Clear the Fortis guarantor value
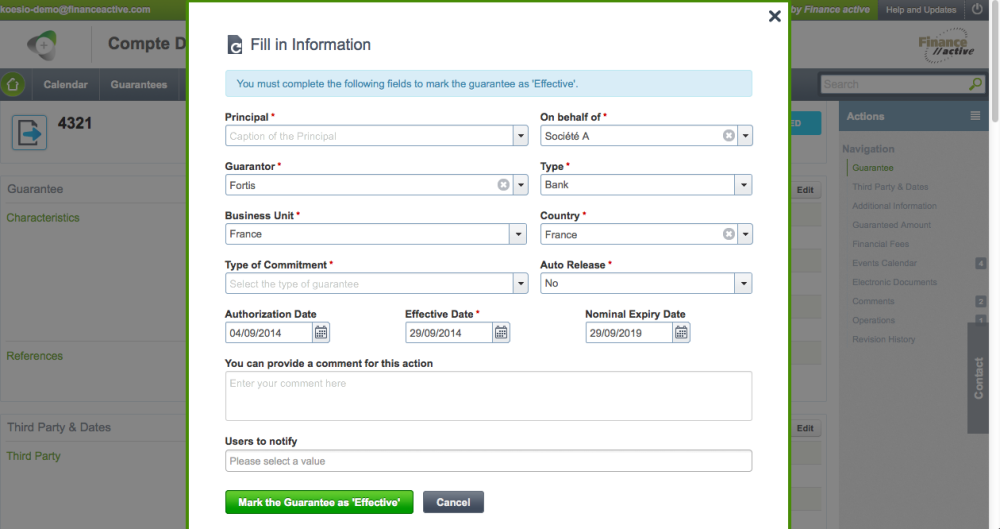The width and height of the screenshot is (1000, 529). click(503, 184)
